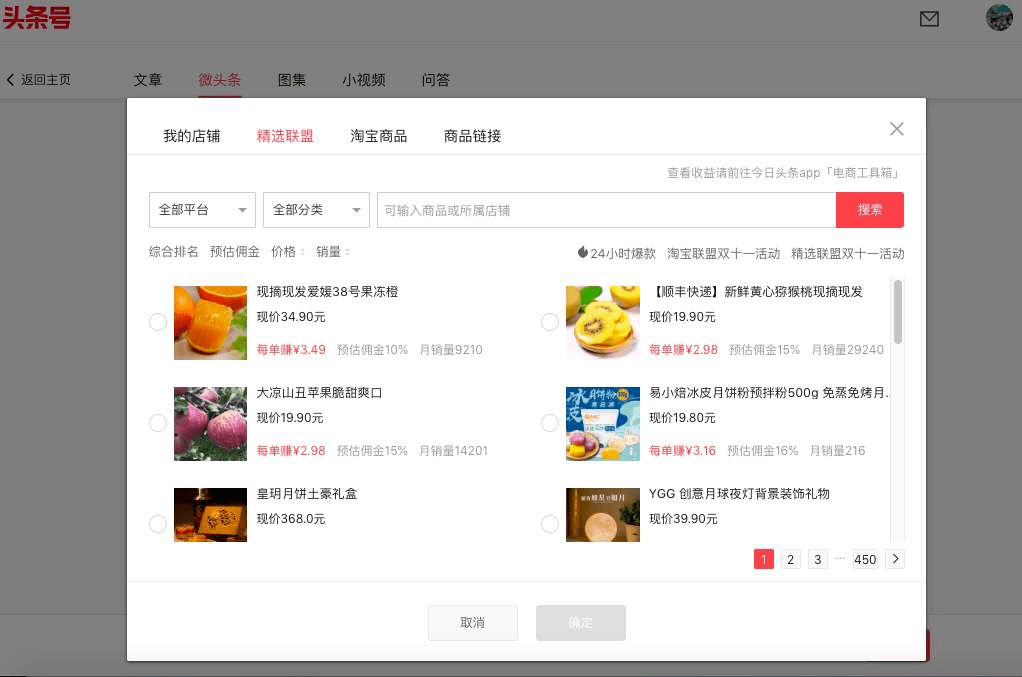The image size is (1022, 677).
Task: Open the user avatar at top right
Action: (x=999, y=18)
